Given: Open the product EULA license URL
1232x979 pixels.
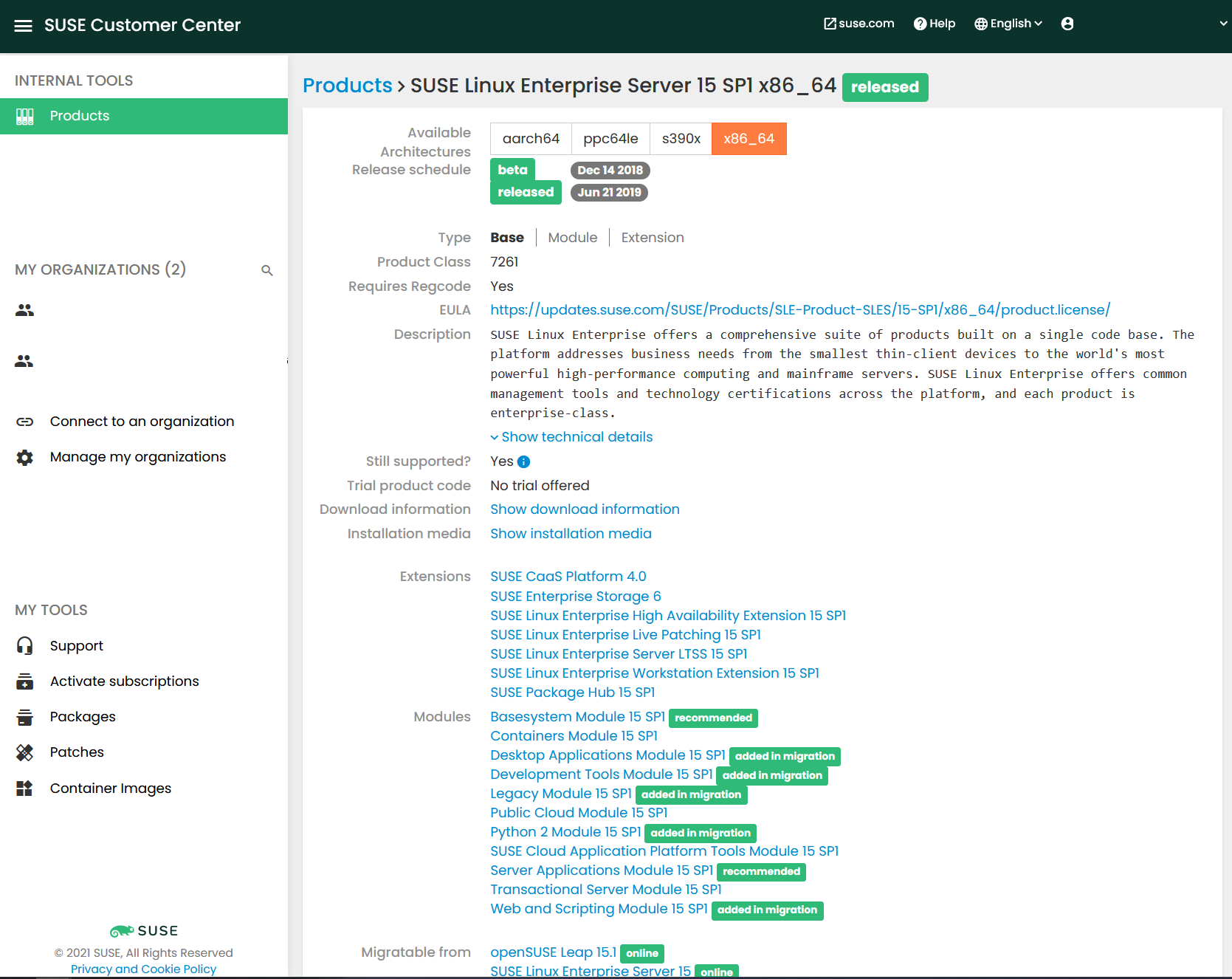Looking at the screenshot, I should pyautogui.click(x=800, y=310).
